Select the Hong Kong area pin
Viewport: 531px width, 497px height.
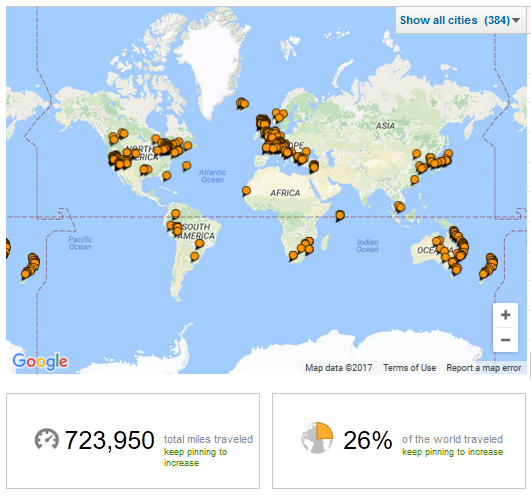(414, 179)
